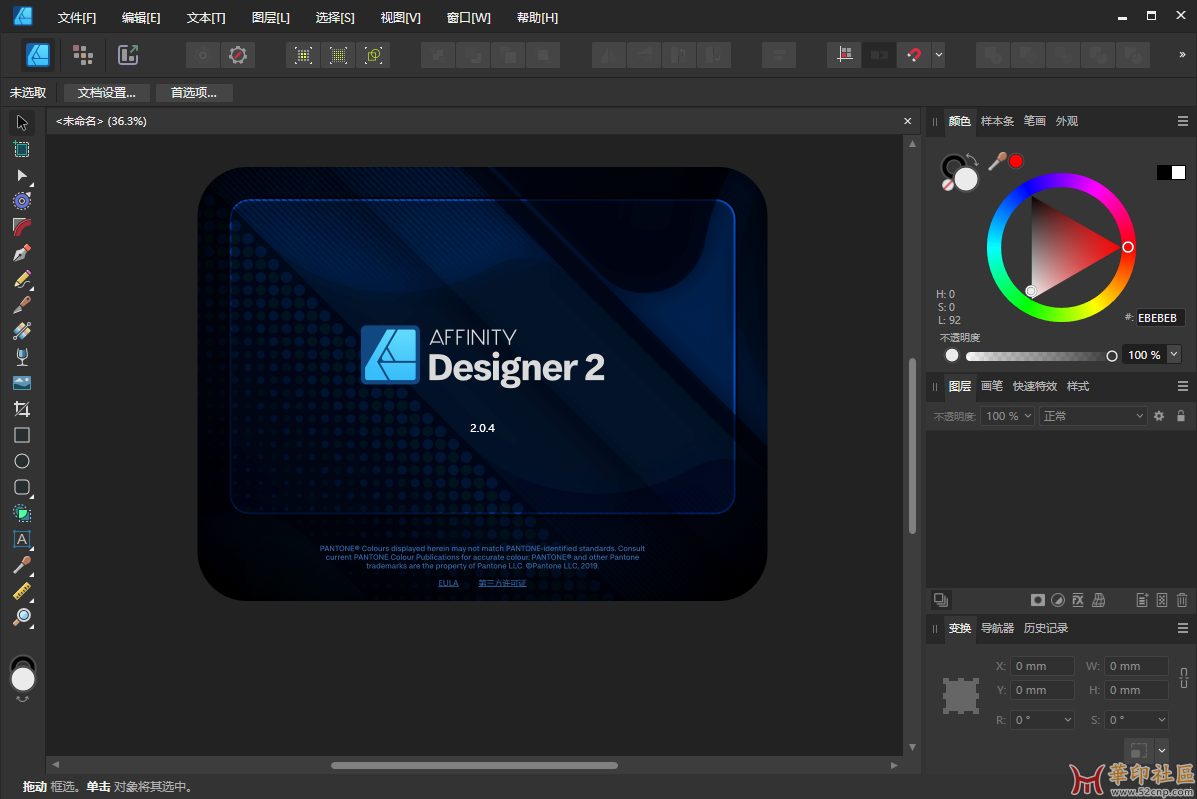Set colour to none (red-slash circle)
The width and height of the screenshot is (1197, 799).
click(x=947, y=184)
